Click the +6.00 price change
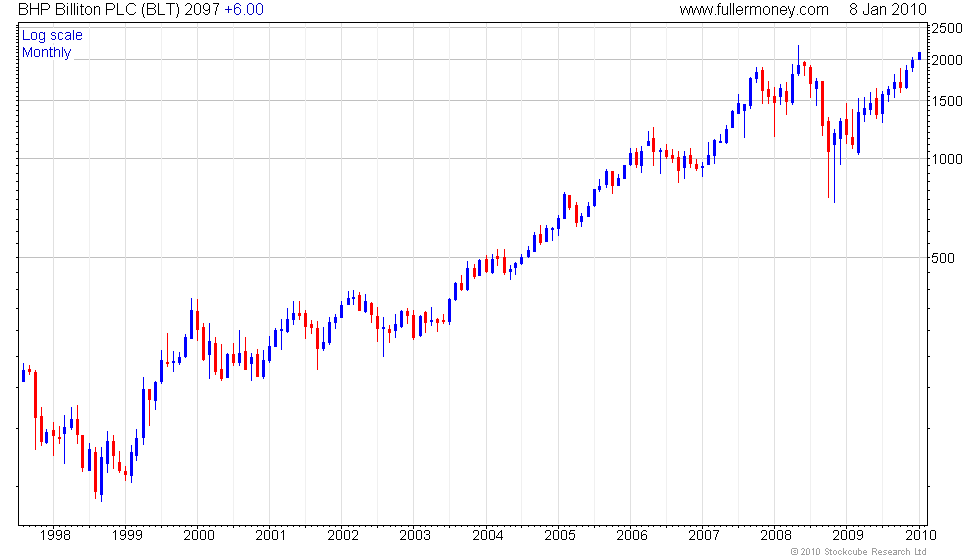 [244, 9]
